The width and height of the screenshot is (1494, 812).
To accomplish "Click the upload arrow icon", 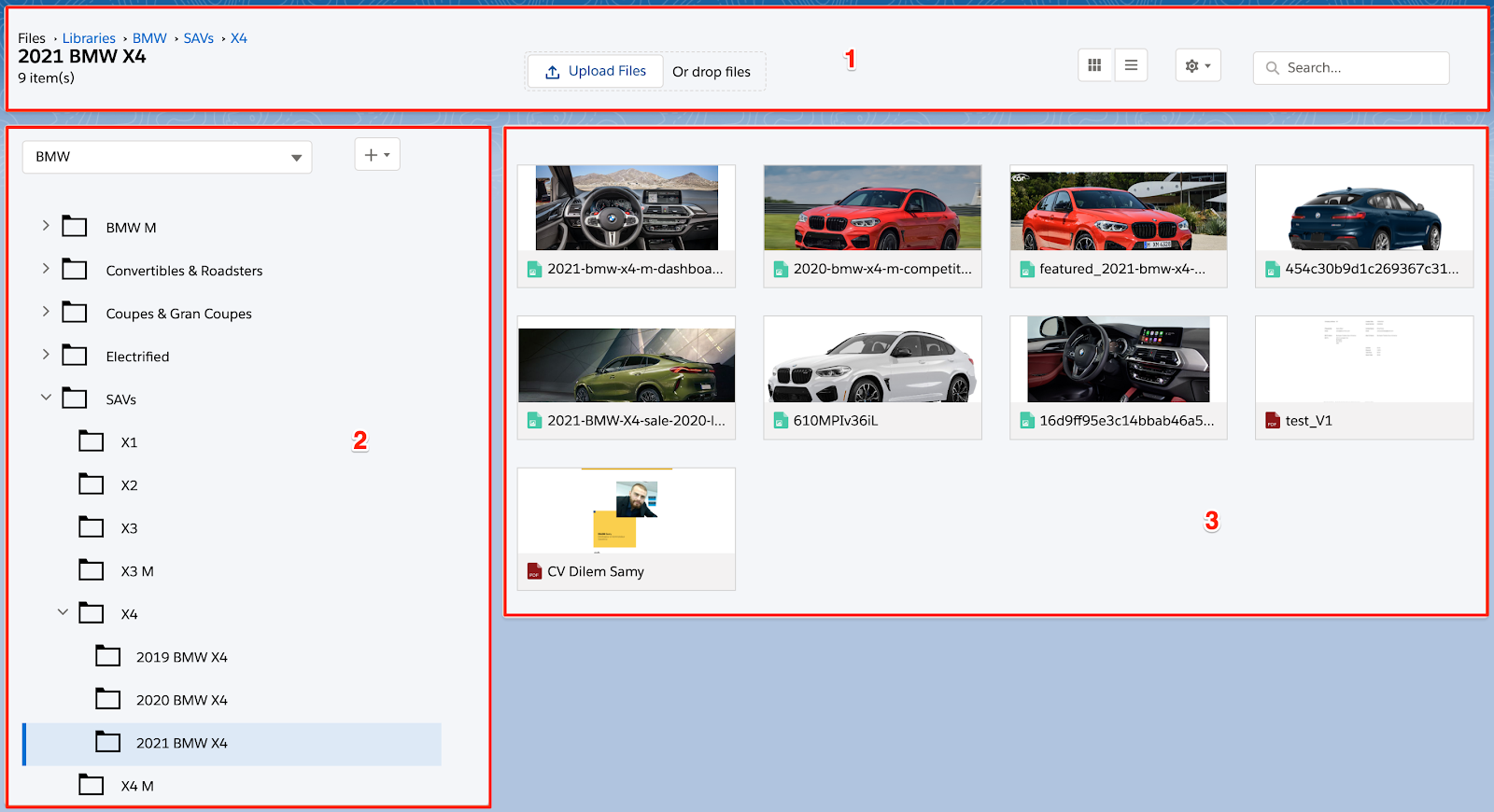I will click(x=553, y=72).
